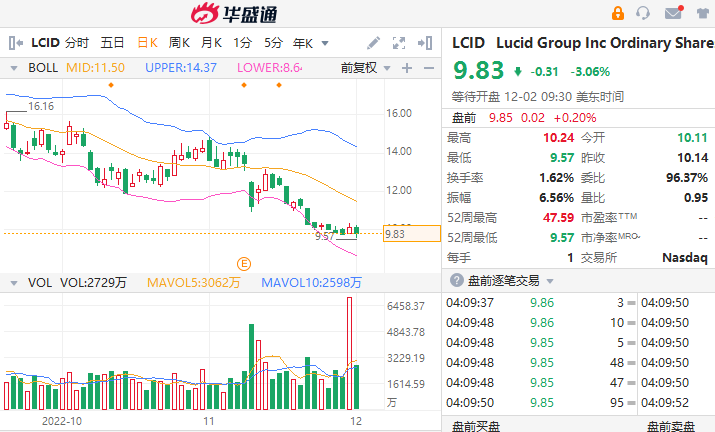
Task: Click the 今开 value 10.11
Action: pyautogui.click(x=692, y=137)
